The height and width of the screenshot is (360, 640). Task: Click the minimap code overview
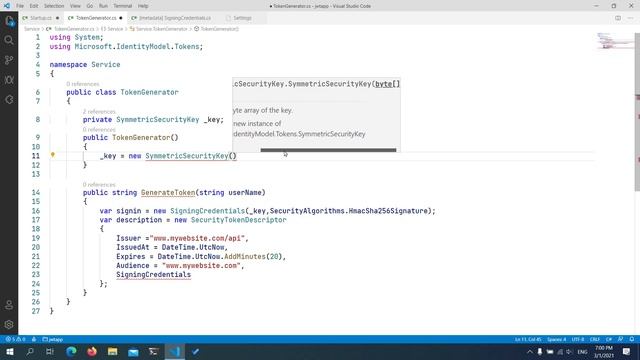pyautogui.click(x=615, y=41)
